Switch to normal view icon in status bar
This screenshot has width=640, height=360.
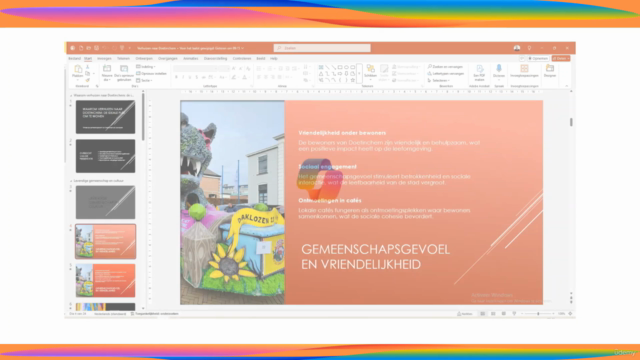point(482,314)
